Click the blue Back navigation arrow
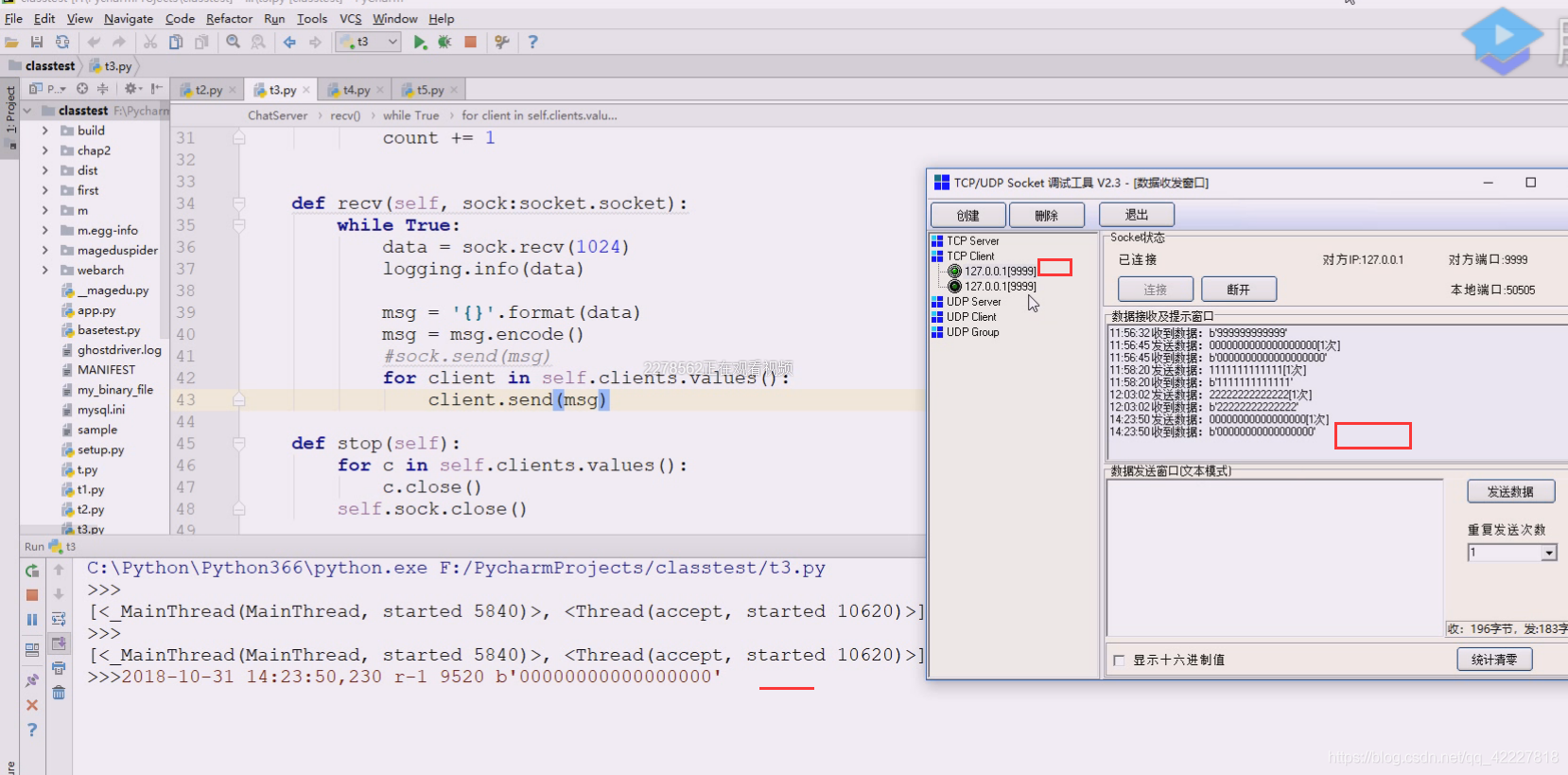1568x775 pixels. tap(289, 42)
